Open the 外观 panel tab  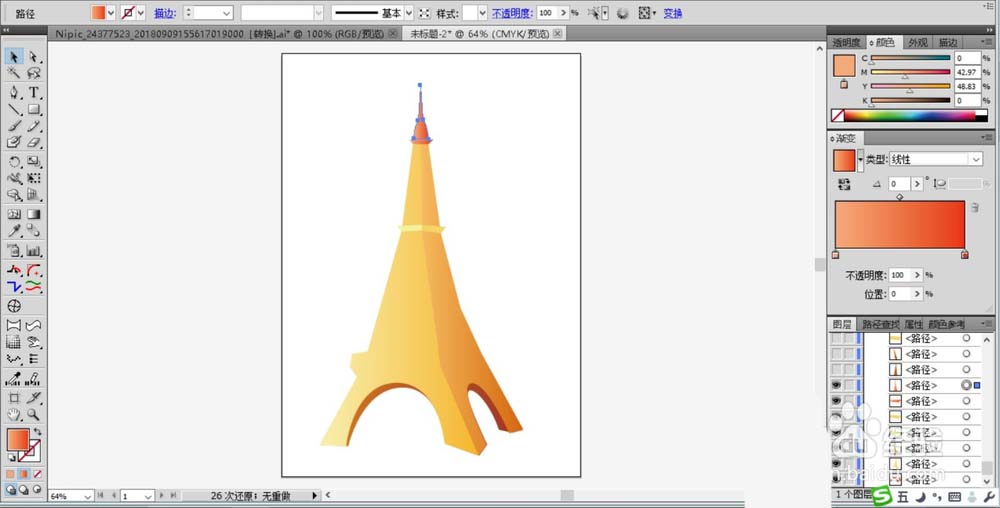(x=918, y=43)
